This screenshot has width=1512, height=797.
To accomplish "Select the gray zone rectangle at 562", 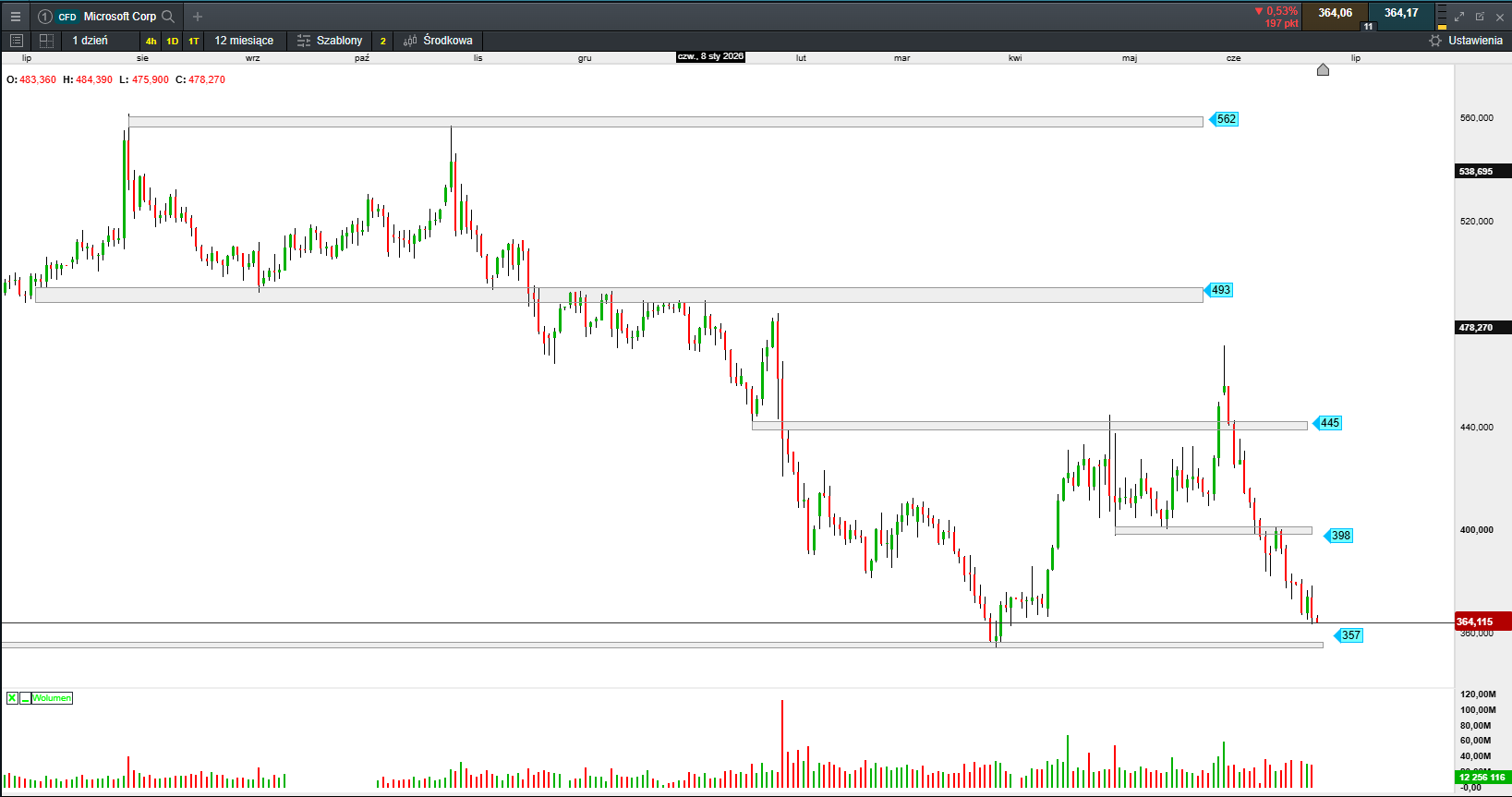I will (x=665, y=122).
